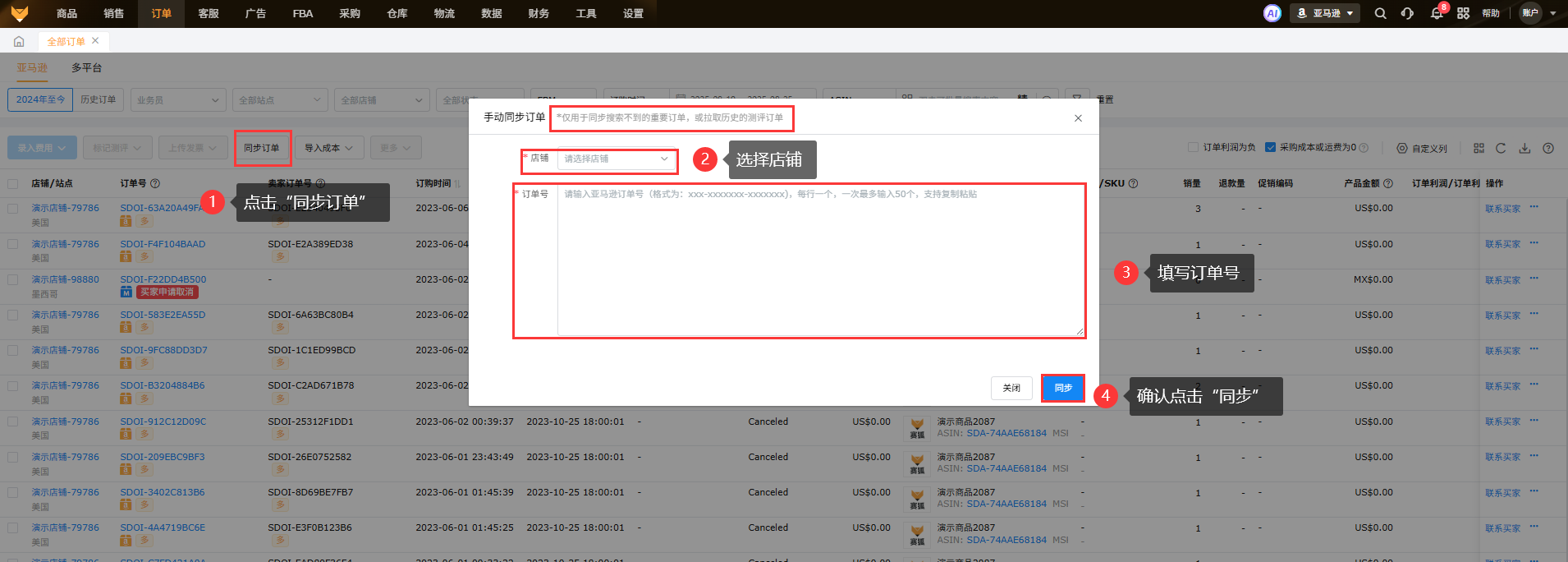Open order link SDOI-3402C813B6
This screenshot has height=562, width=1568.
click(163, 492)
